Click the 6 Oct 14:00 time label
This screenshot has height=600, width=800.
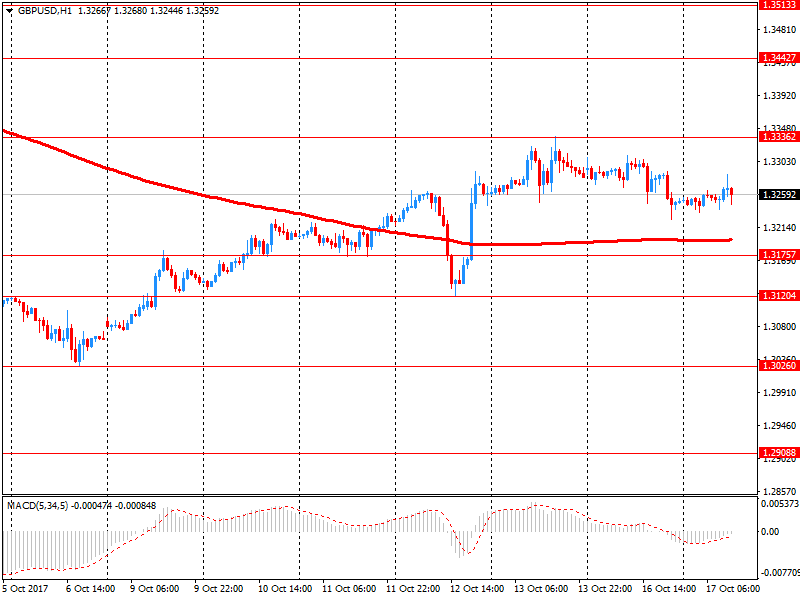[x=91, y=589]
